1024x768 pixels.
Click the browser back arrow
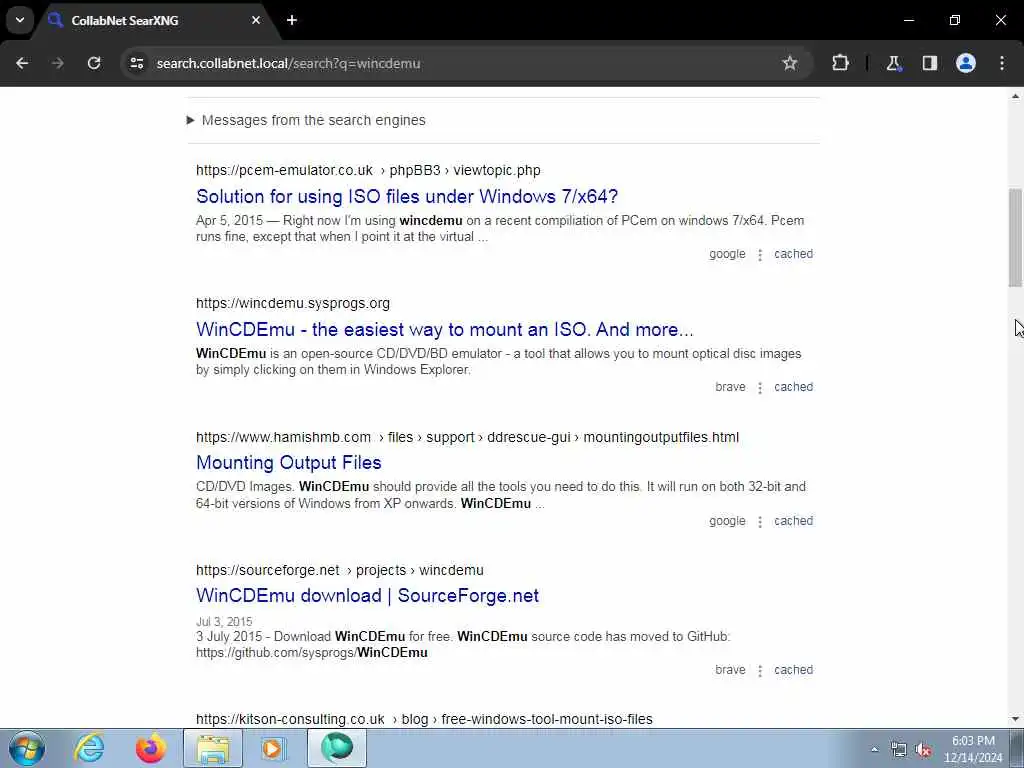[x=22, y=63]
